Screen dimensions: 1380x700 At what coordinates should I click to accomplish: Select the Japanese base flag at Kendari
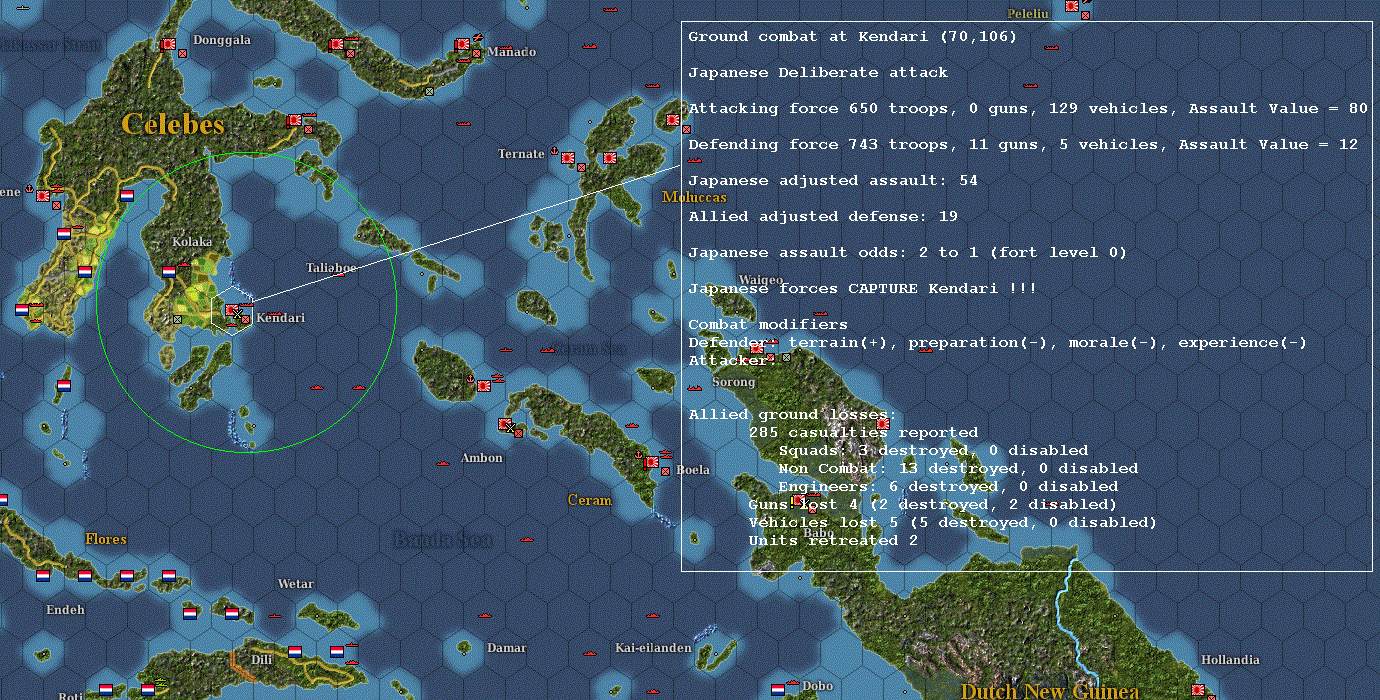pyautogui.click(x=232, y=311)
